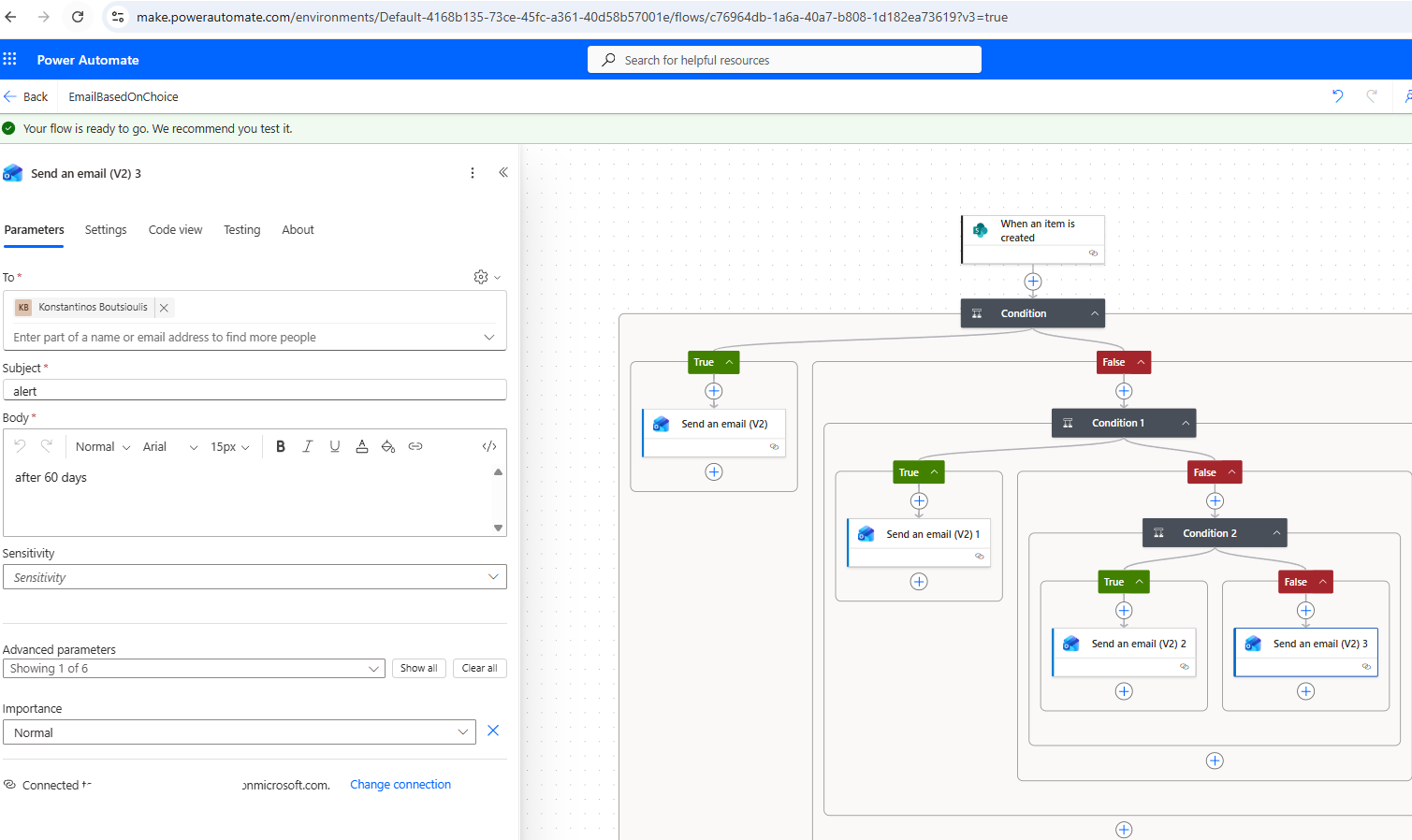The image size is (1412, 840).
Task: Click the Bold formatting icon
Action: [280, 447]
